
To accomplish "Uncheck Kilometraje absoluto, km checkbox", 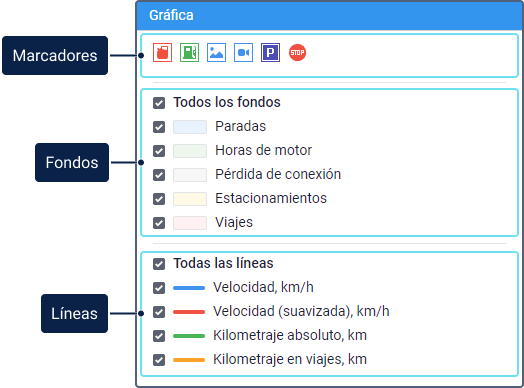I will [159, 336].
